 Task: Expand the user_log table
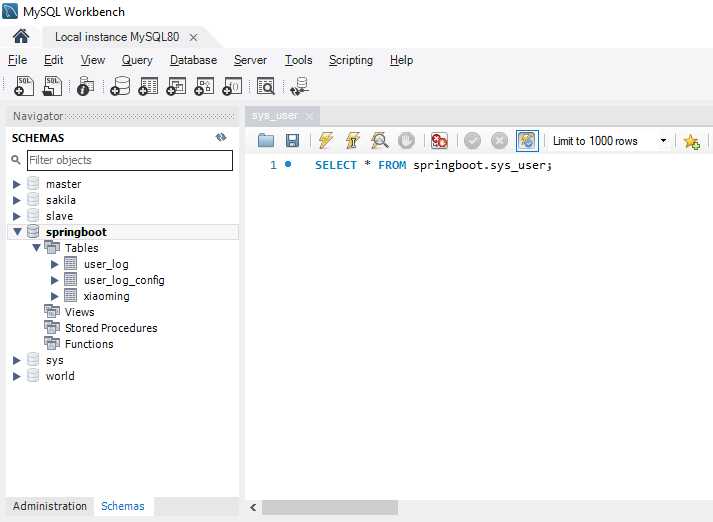click(55, 264)
